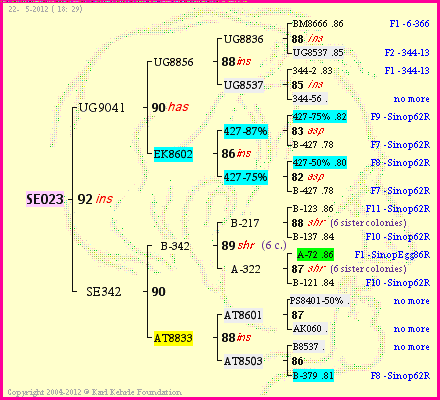Screen dimensions: 440x400
Task: Click the F10 -Sinop62R link beside B-137
Action: tap(398, 237)
